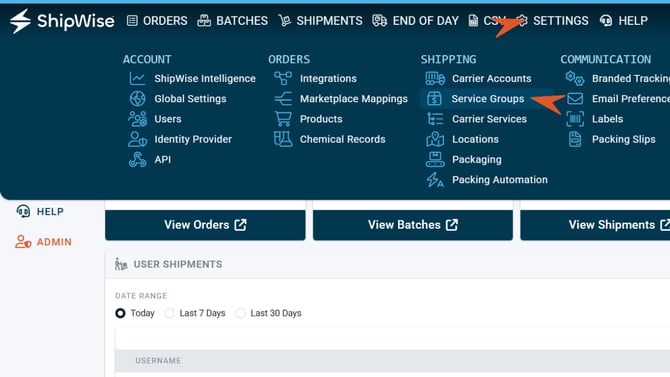Image resolution: width=670 pixels, height=377 pixels.
Task: Click the View Orders button
Action: [x=205, y=225]
